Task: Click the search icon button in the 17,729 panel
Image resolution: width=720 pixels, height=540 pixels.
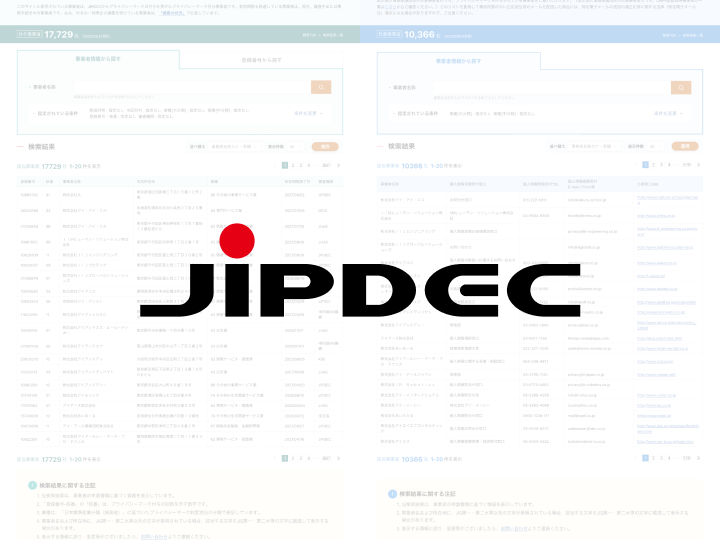Action: coord(321,87)
